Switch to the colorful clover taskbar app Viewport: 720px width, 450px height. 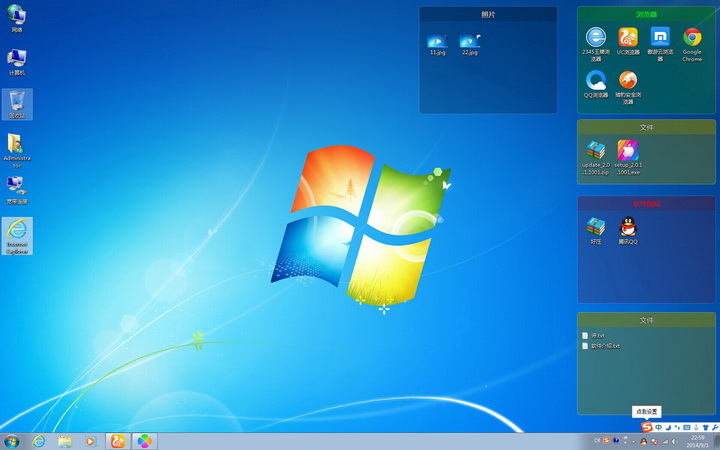point(145,442)
